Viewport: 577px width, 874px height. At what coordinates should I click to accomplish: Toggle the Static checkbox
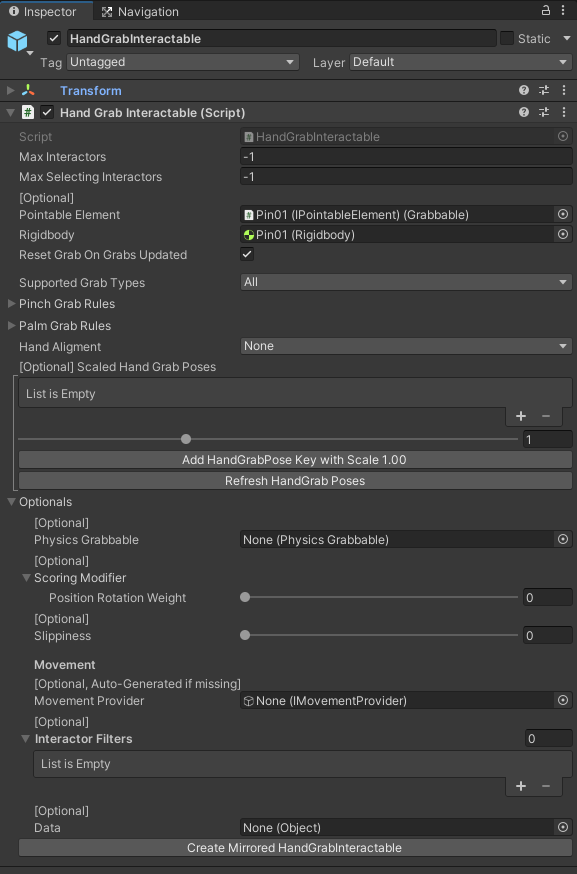(507, 38)
